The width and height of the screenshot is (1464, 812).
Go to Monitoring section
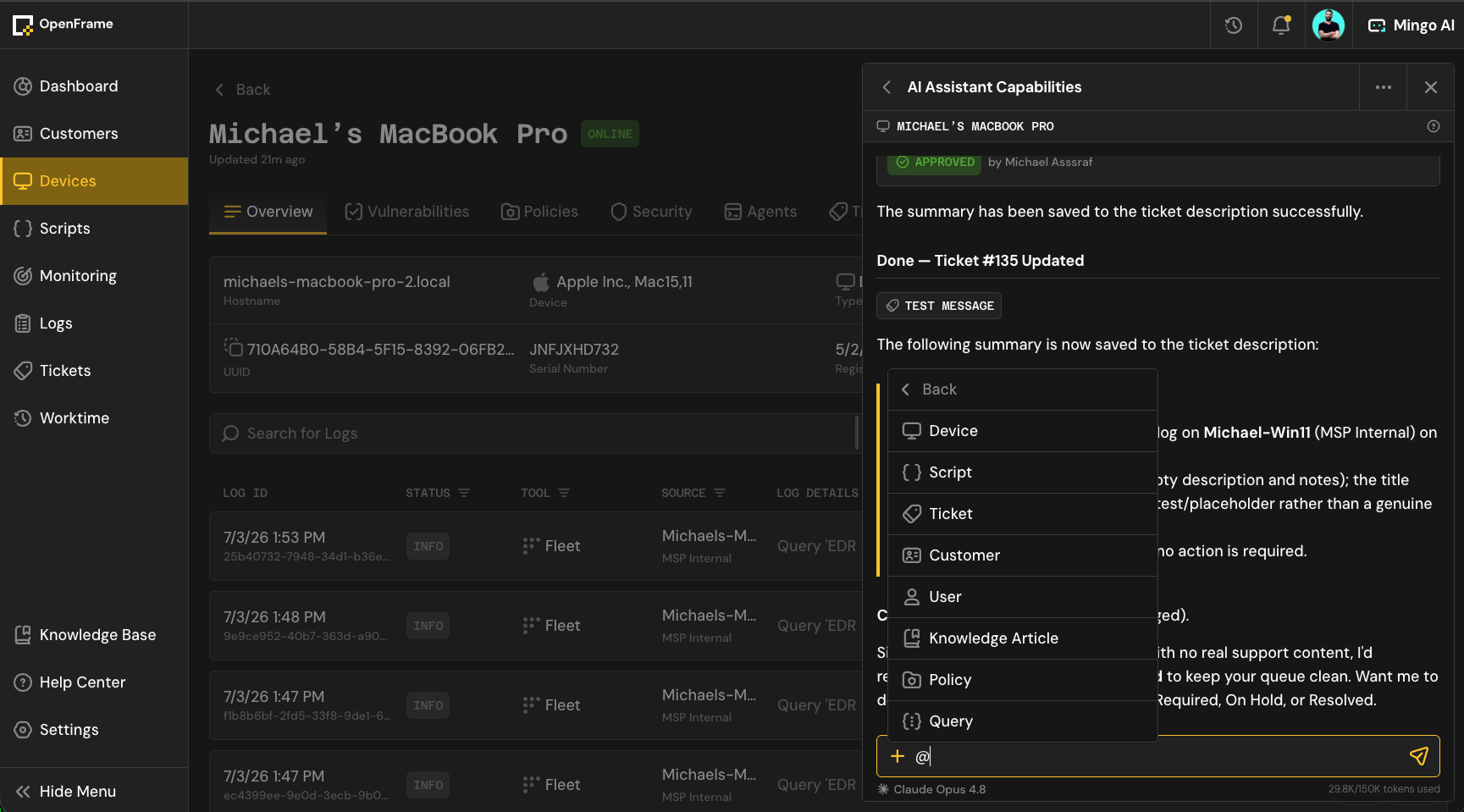coord(94,276)
